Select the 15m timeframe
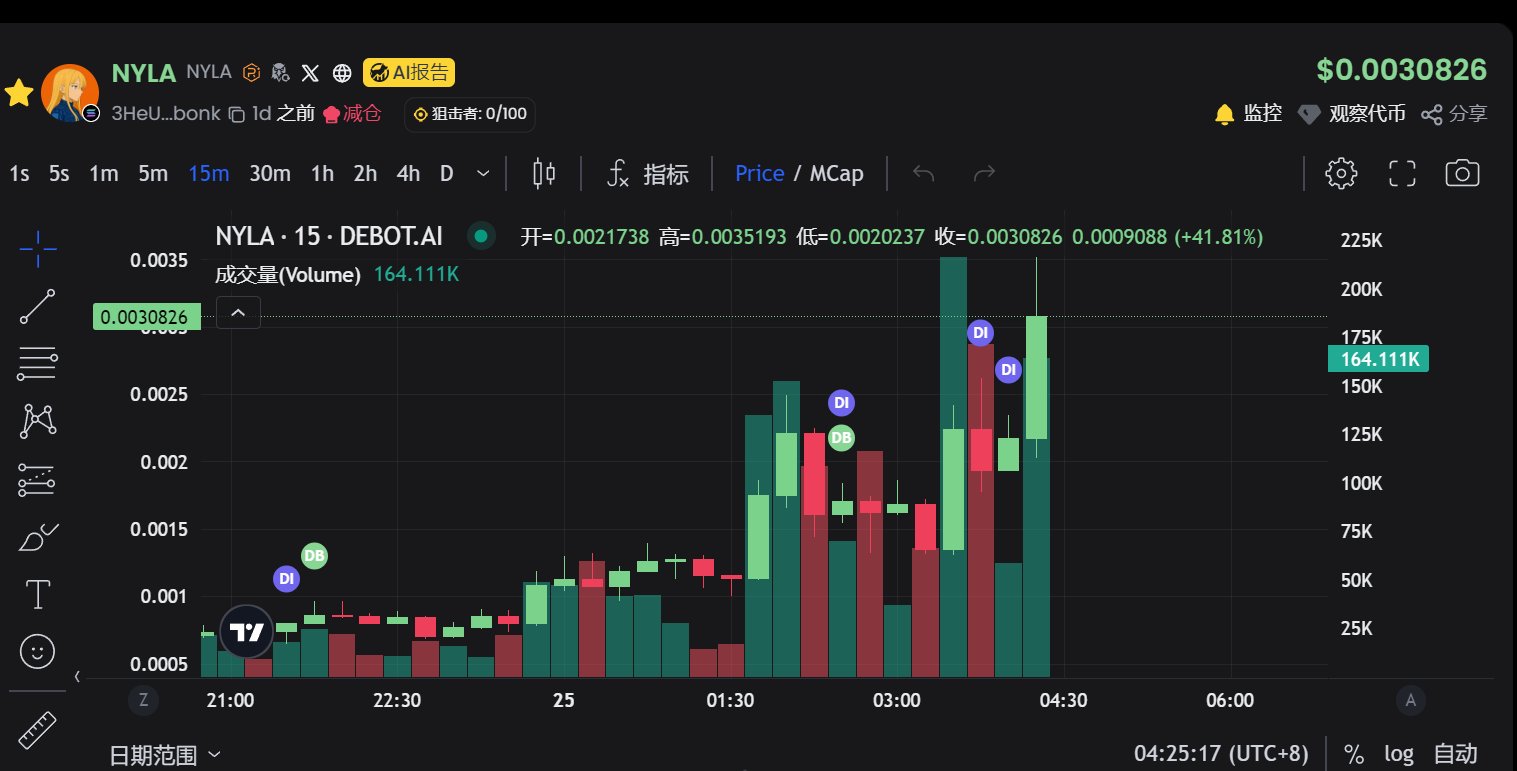The height and width of the screenshot is (771, 1517). tap(209, 173)
